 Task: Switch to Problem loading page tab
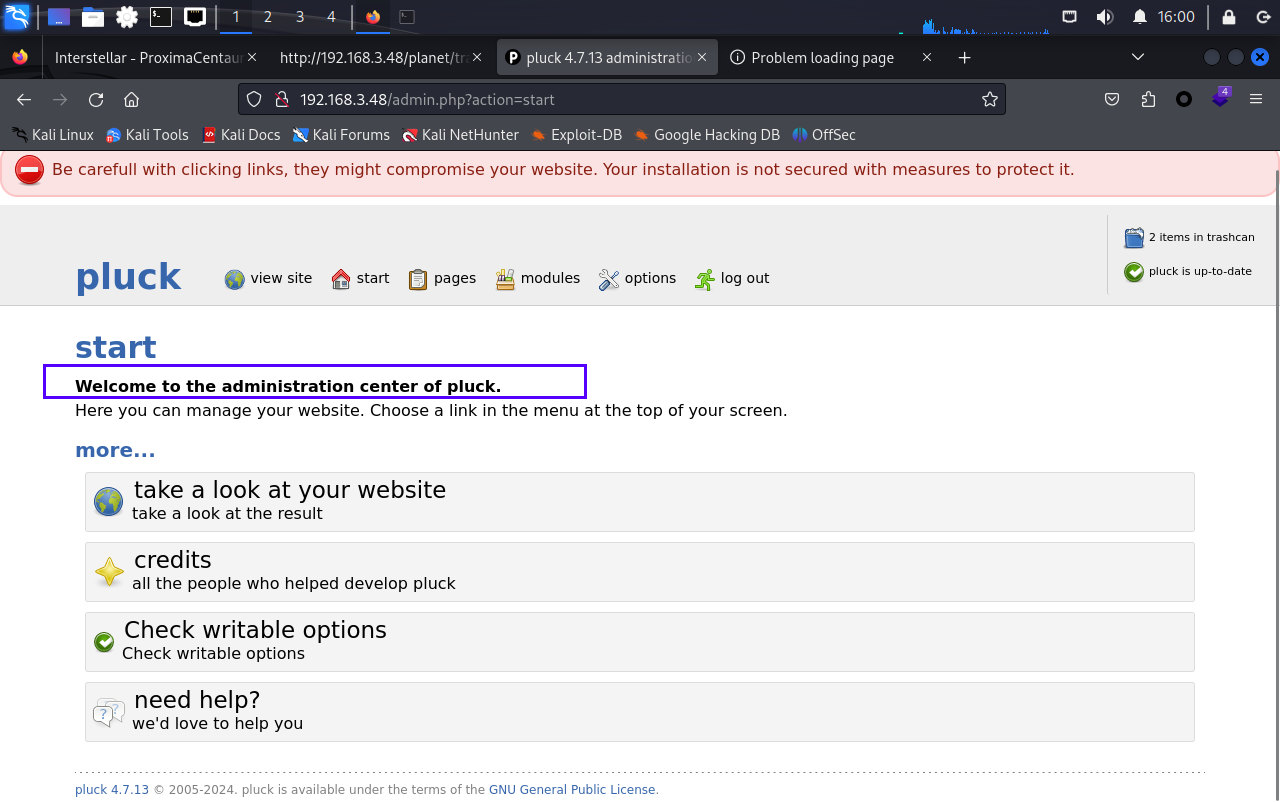822,58
